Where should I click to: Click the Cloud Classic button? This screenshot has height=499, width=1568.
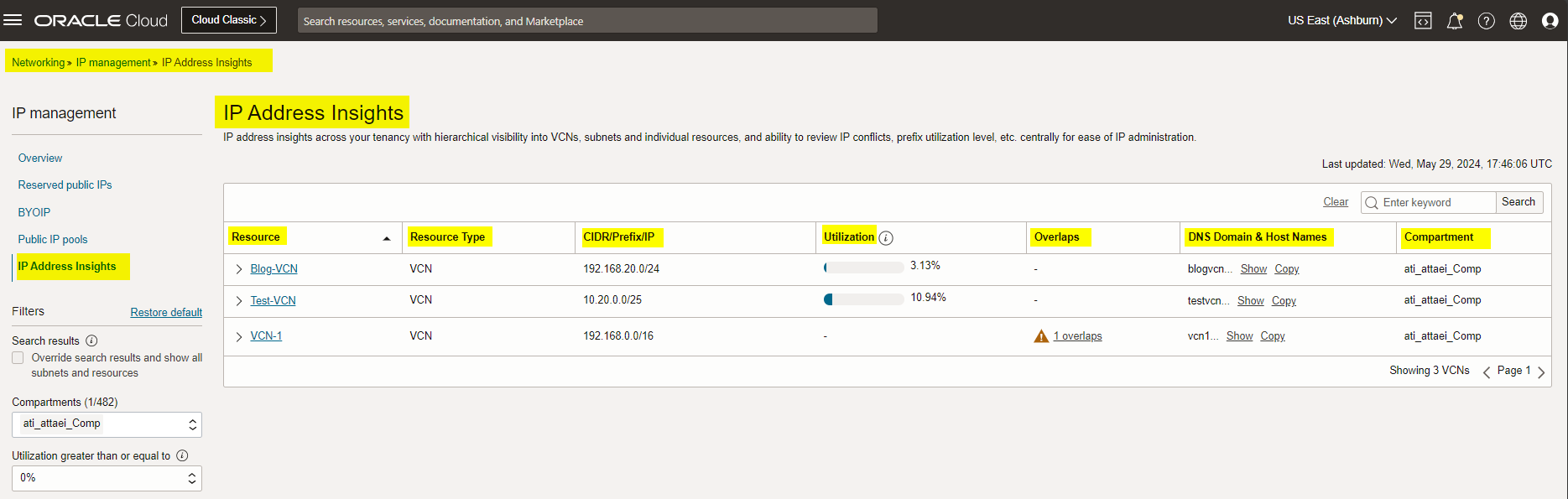click(228, 20)
